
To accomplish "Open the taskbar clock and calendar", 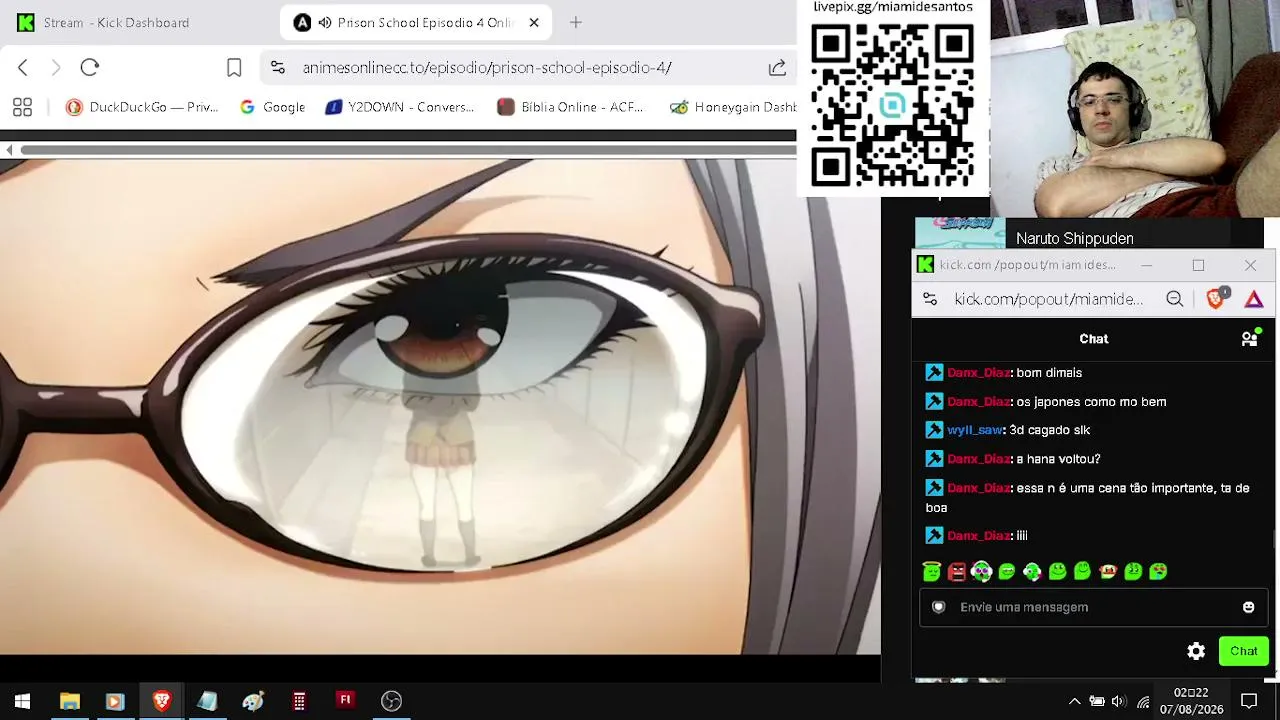I will 1191,701.
